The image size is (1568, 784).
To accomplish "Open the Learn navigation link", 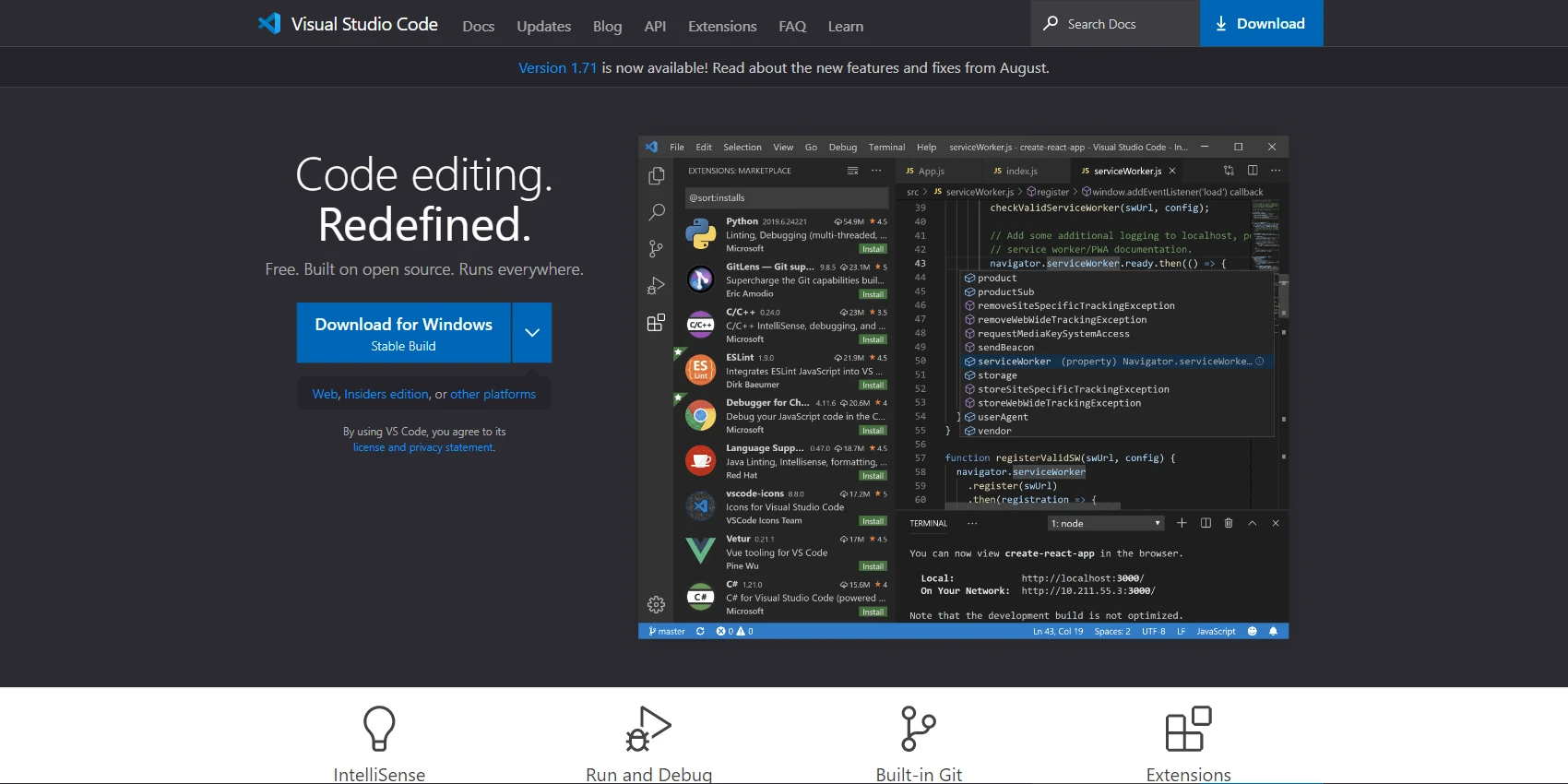I will 846,26.
